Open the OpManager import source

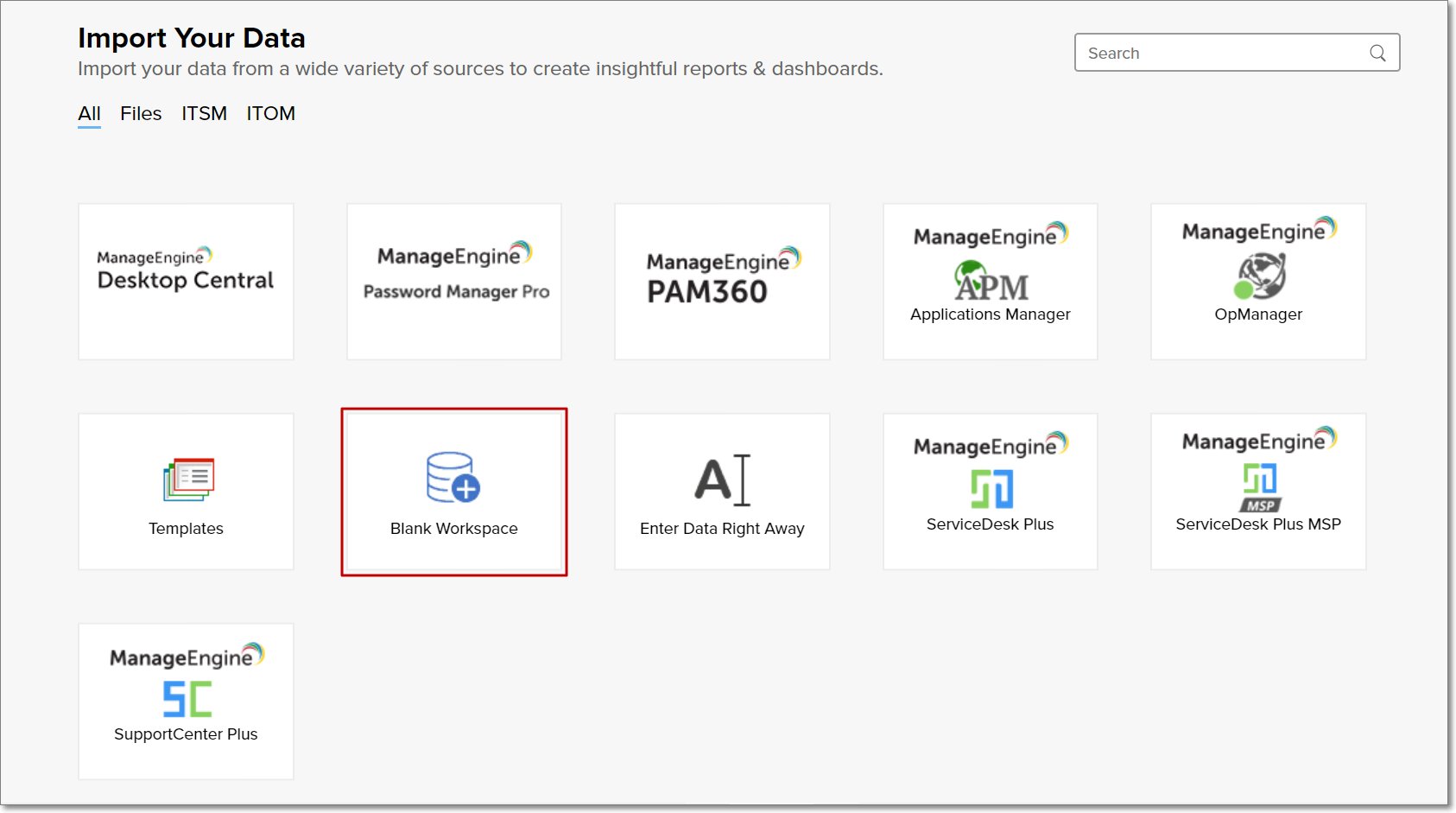[x=1257, y=281]
